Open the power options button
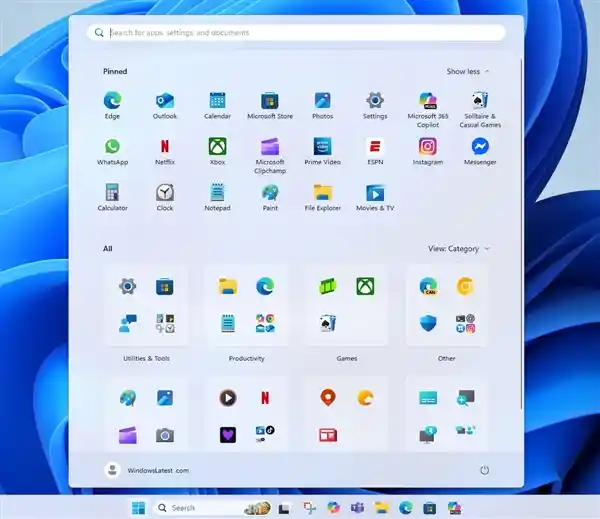The width and height of the screenshot is (600, 519). point(484,470)
